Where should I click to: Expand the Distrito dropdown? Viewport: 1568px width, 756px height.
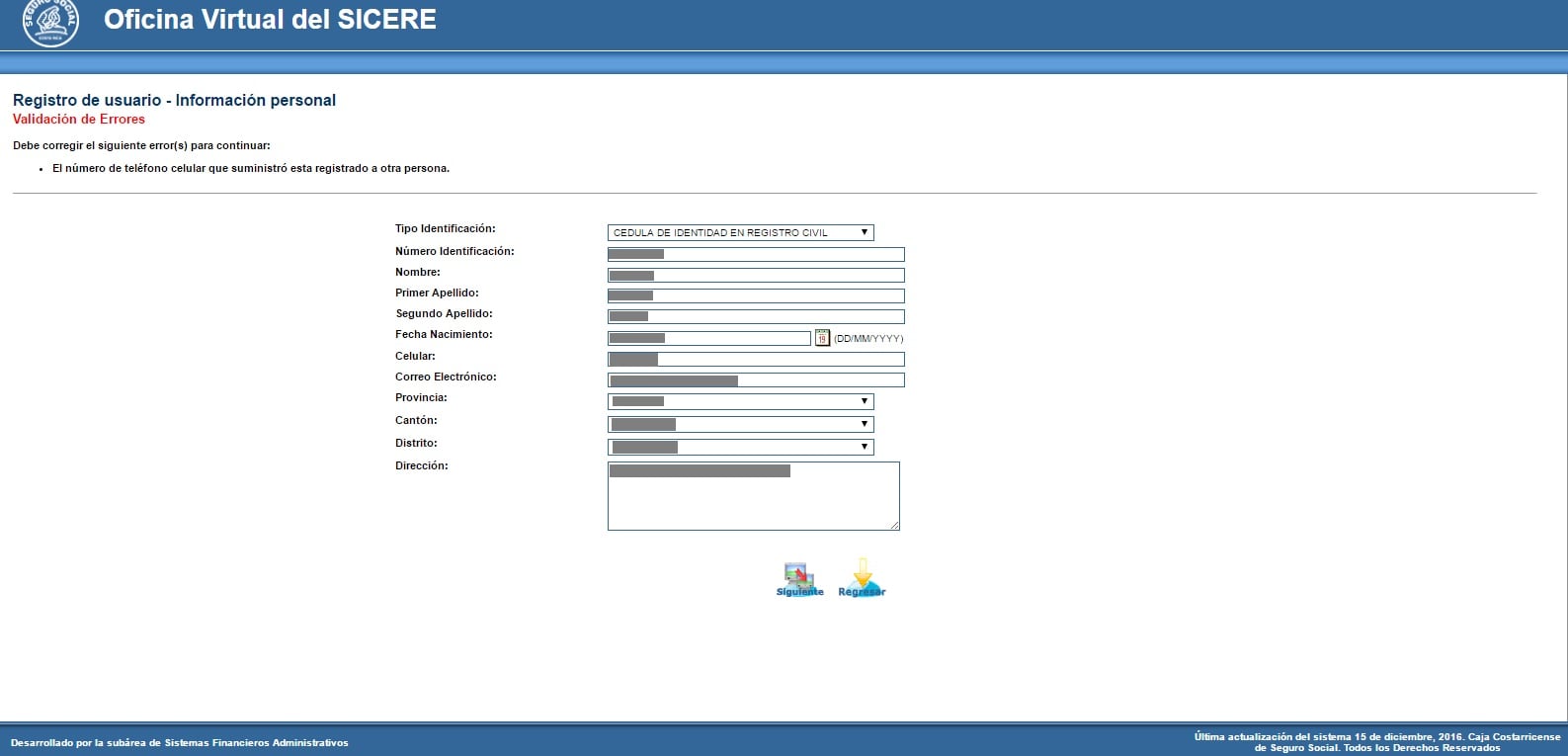coord(740,447)
